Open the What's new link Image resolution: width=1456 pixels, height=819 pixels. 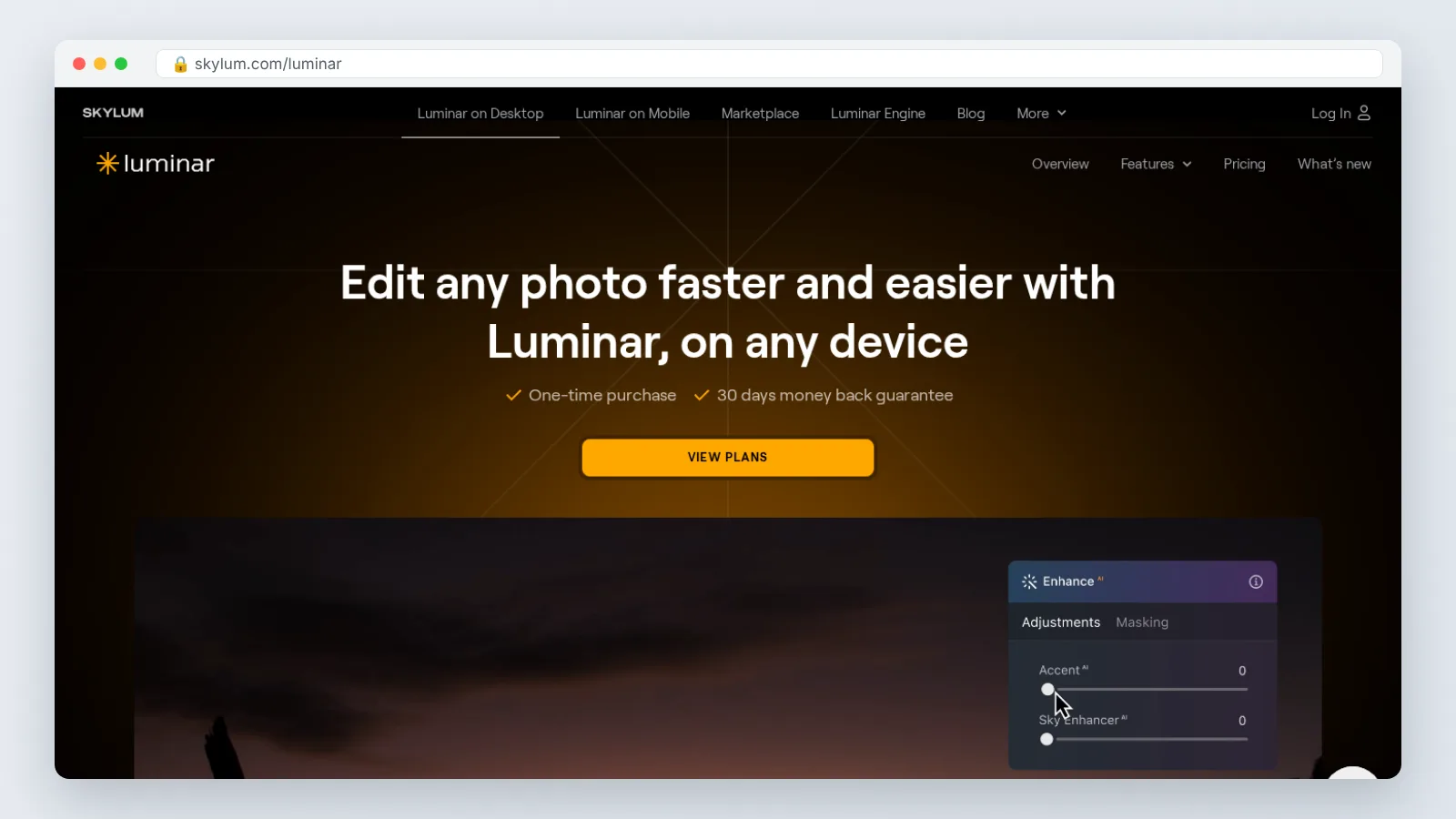pyautogui.click(x=1334, y=164)
